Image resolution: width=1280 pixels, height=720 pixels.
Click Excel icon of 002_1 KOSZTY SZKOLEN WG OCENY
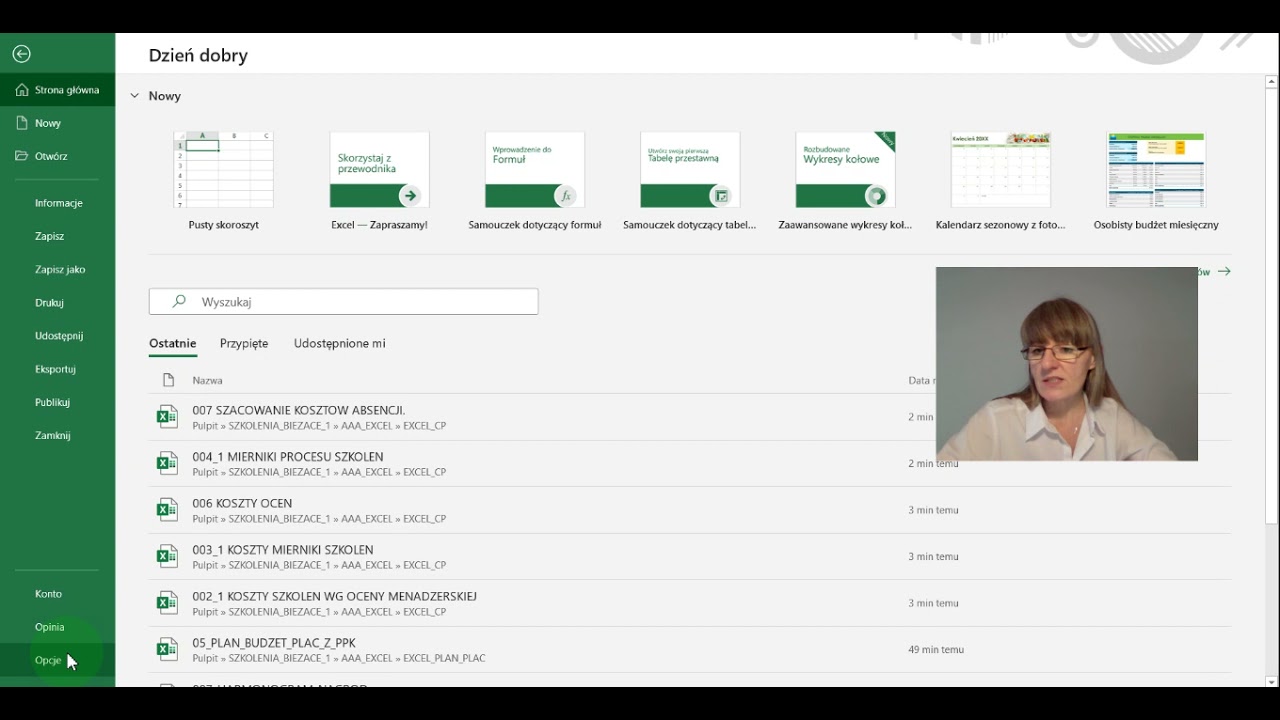pyautogui.click(x=167, y=603)
